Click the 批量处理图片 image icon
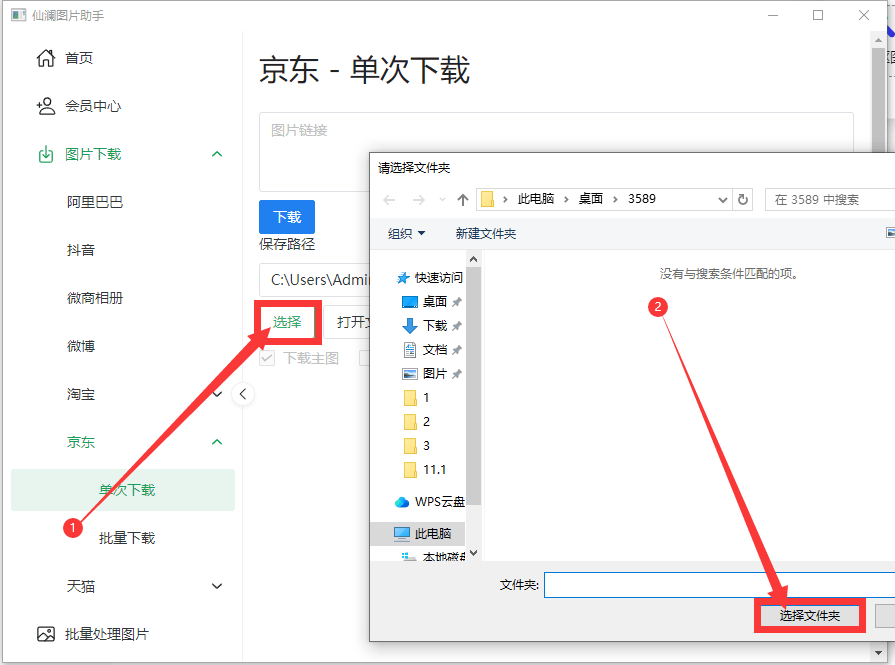Viewport: 895px width, 665px height. click(x=46, y=634)
